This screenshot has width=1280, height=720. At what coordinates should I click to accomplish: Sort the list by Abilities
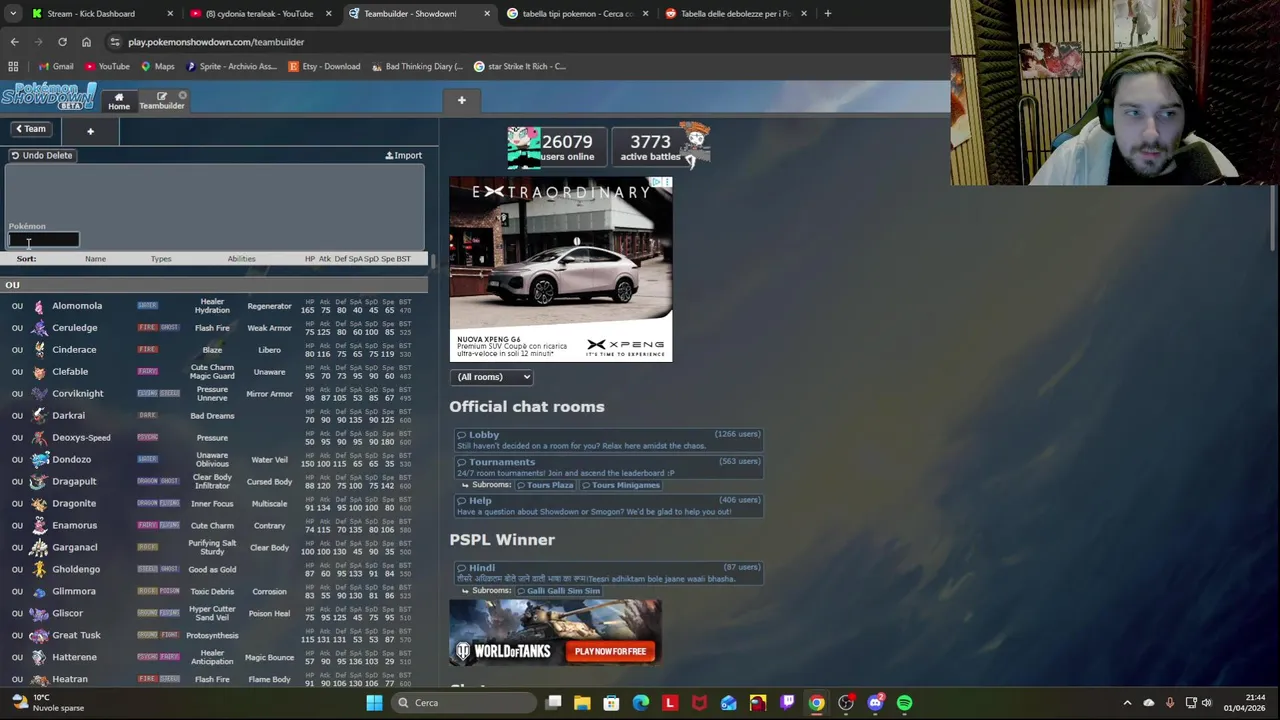click(241, 259)
